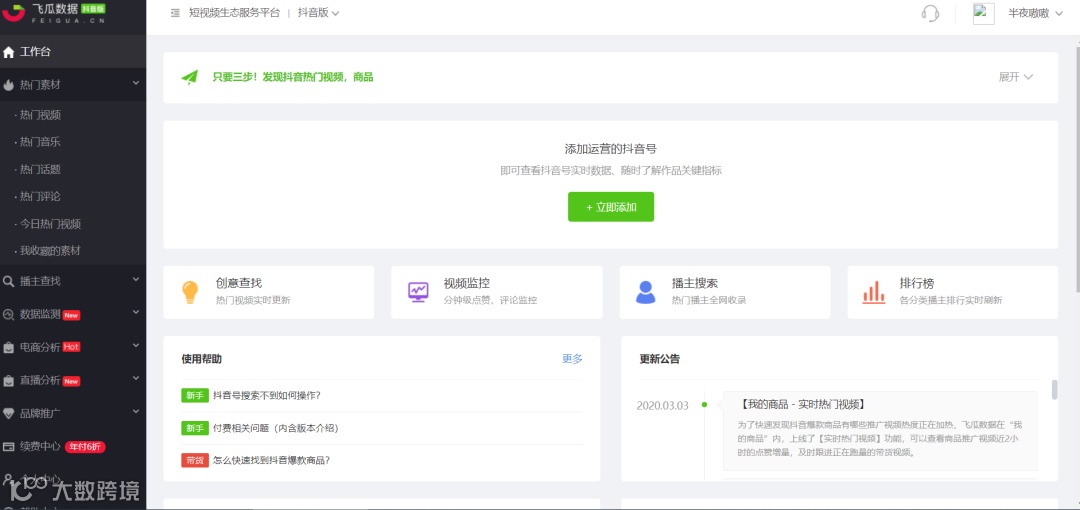Open help article 付费相关问题
Screen dimensions: 1080x510
[276, 428]
